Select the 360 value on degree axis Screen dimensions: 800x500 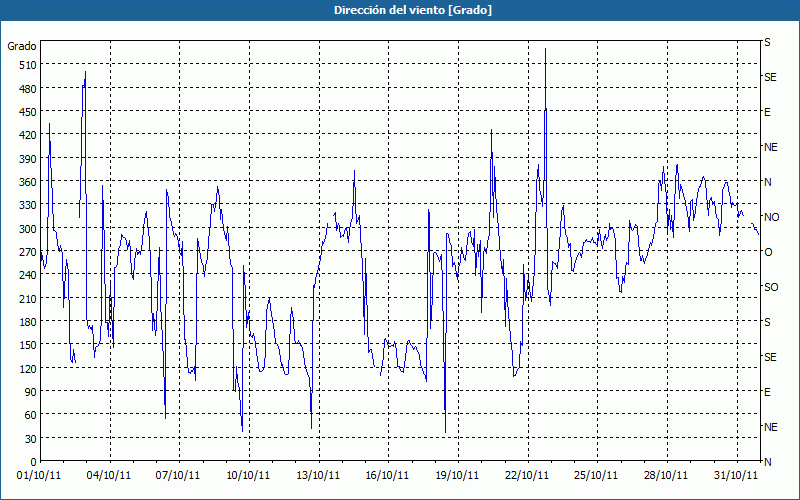point(28,182)
